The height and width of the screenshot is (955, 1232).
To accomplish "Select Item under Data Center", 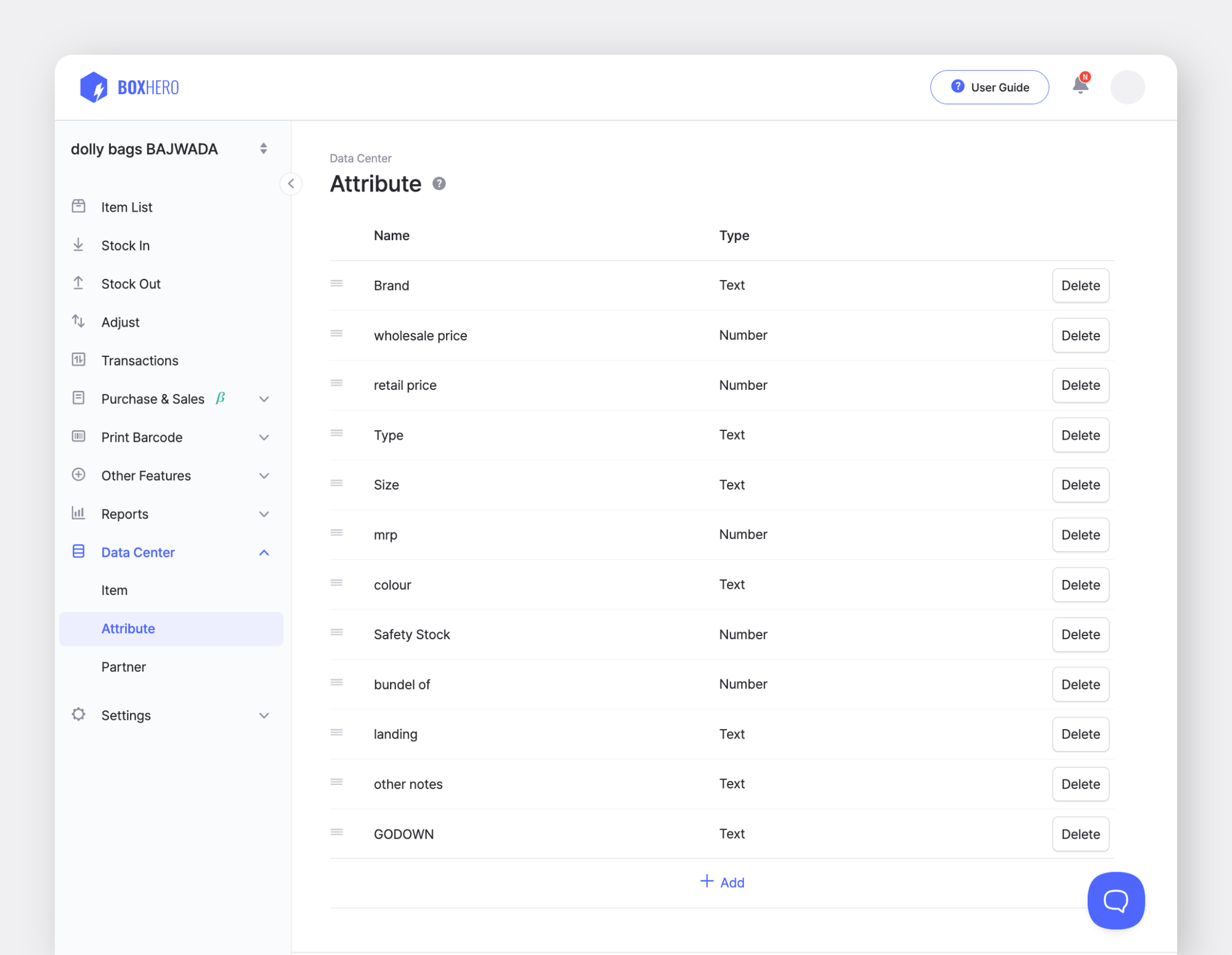I will point(115,590).
